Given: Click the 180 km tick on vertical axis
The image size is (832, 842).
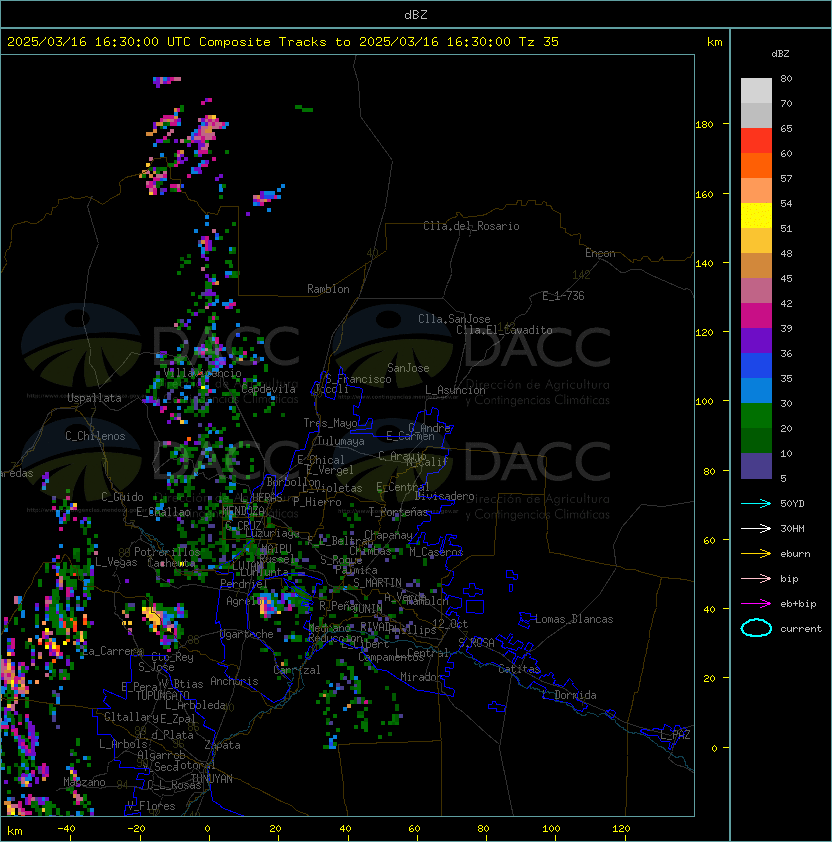Looking at the screenshot, I should 704,125.
